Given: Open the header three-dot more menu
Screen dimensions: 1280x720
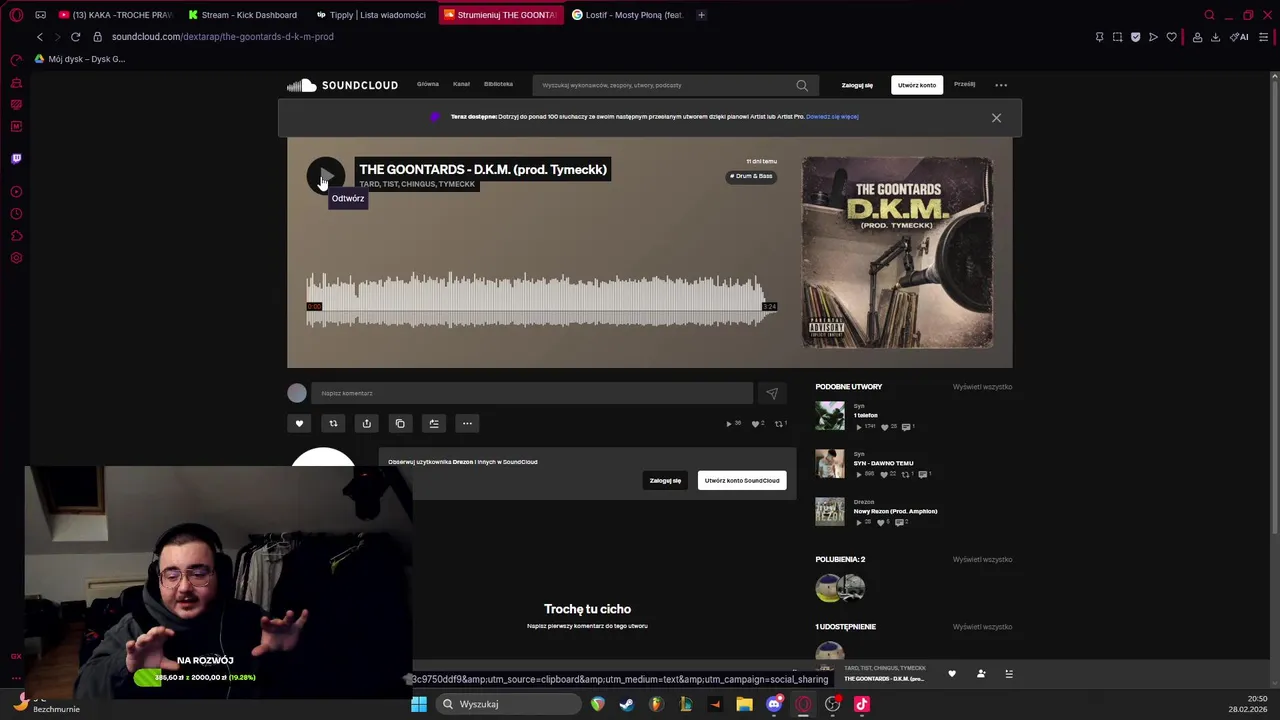Looking at the screenshot, I should pyautogui.click(x=1001, y=85).
